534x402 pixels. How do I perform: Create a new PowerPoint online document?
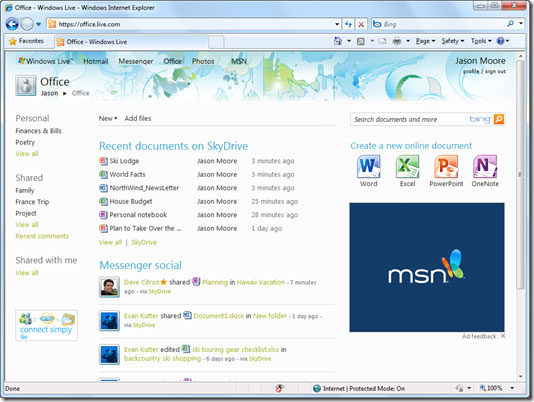click(x=446, y=171)
